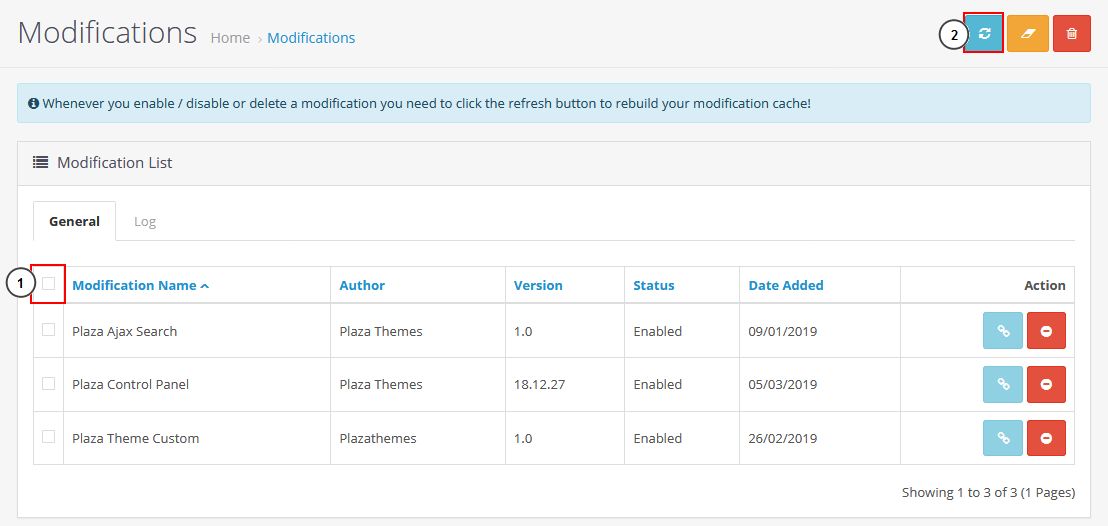Image resolution: width=1108 pixels, height=526 pixels.
Task: Disable Plaza Theme Custom with red minus button
Action: [x=1047, y=438]
